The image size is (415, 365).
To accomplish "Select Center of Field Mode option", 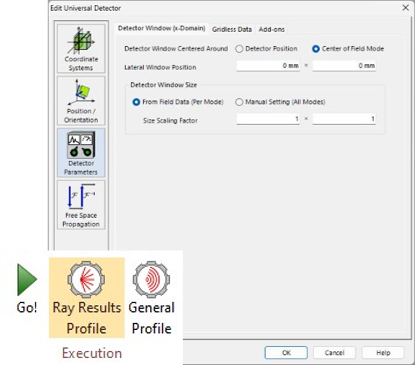I will pos(348,49).
